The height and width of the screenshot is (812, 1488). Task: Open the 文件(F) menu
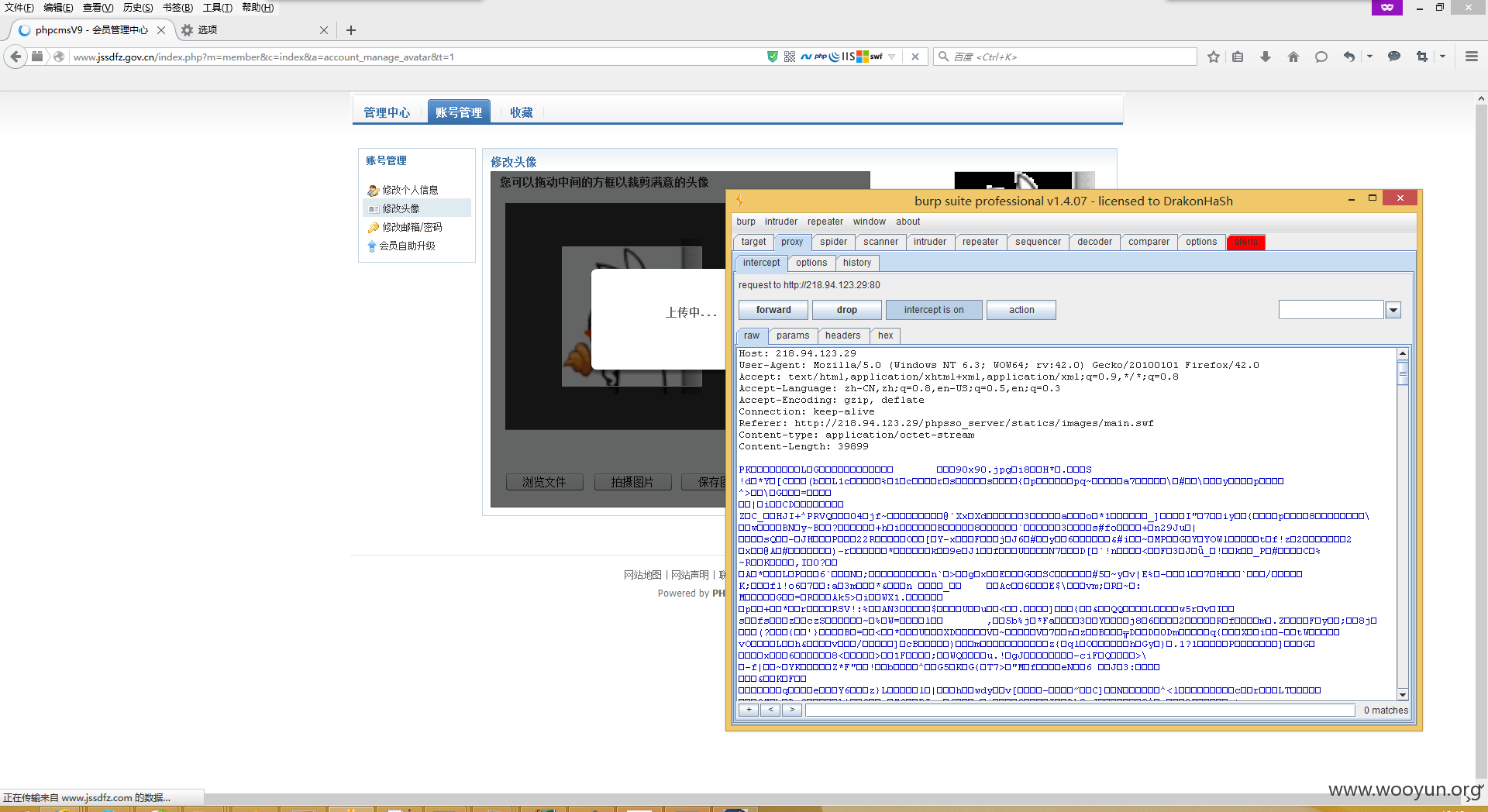point(19,7)
